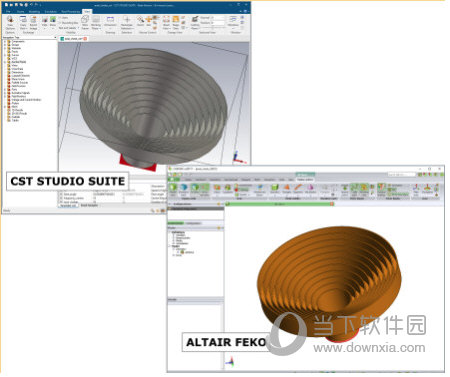Viewport: 450px width, 377px height.
Task: Click Dimensions icon in CST ribbon
Action: pyautogui.click(x=110, y=22)
